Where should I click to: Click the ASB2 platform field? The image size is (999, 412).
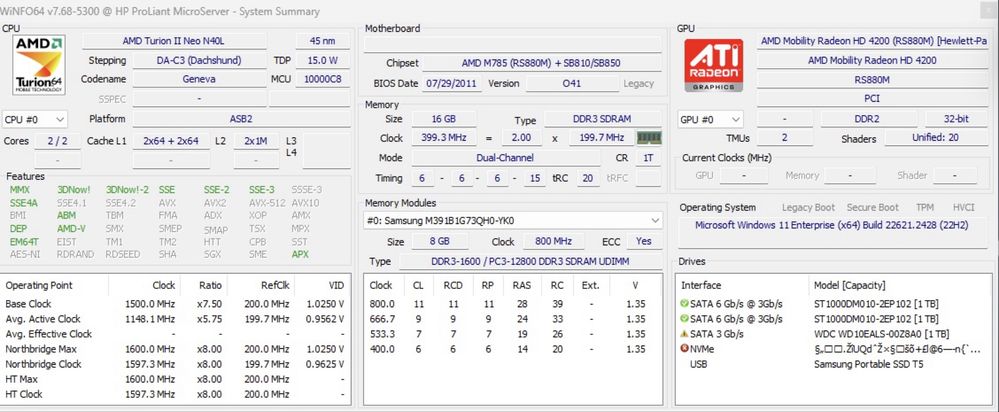click(241, 119)
